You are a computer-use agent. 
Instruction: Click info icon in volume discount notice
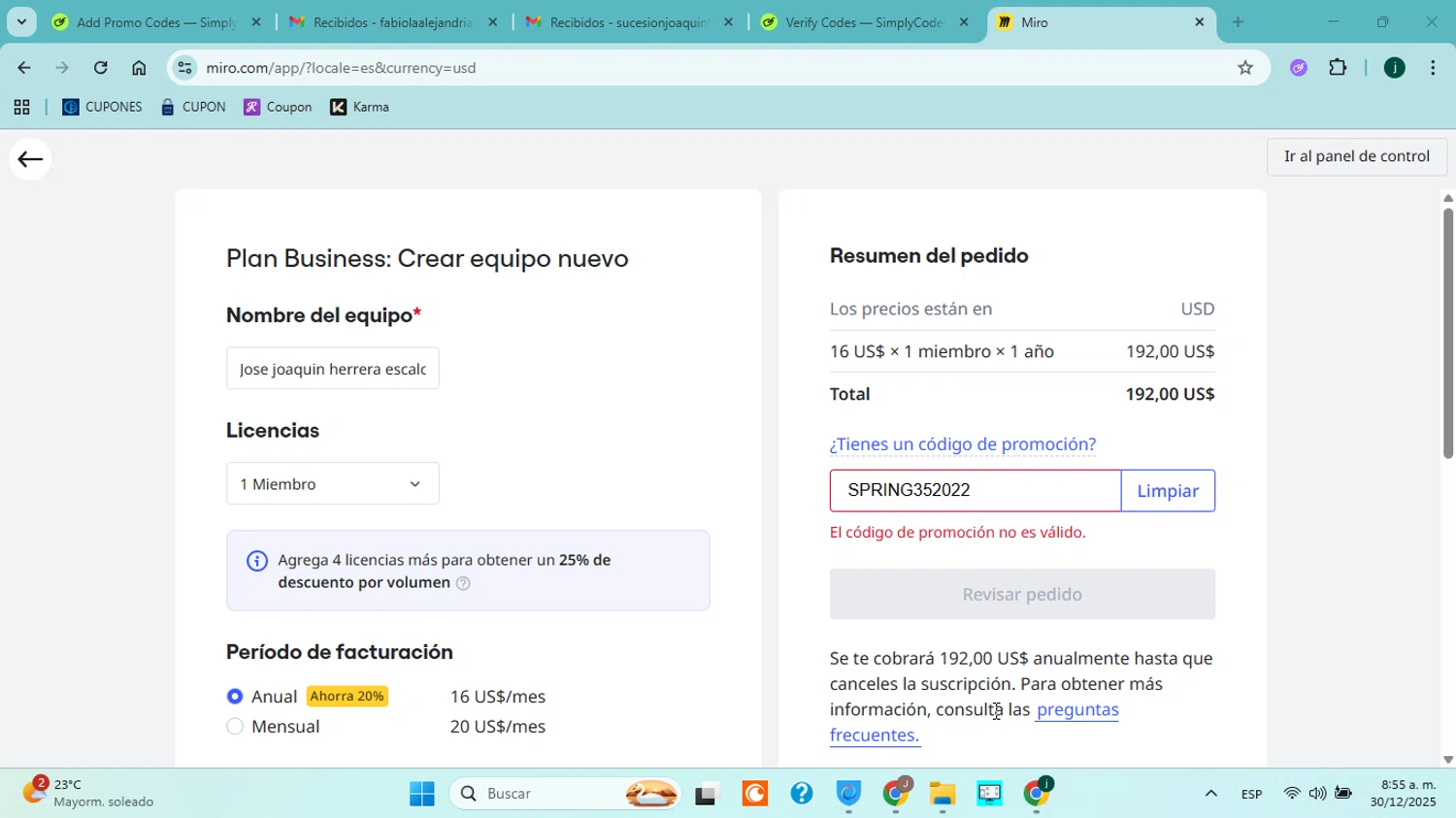[x=256, y=561]
